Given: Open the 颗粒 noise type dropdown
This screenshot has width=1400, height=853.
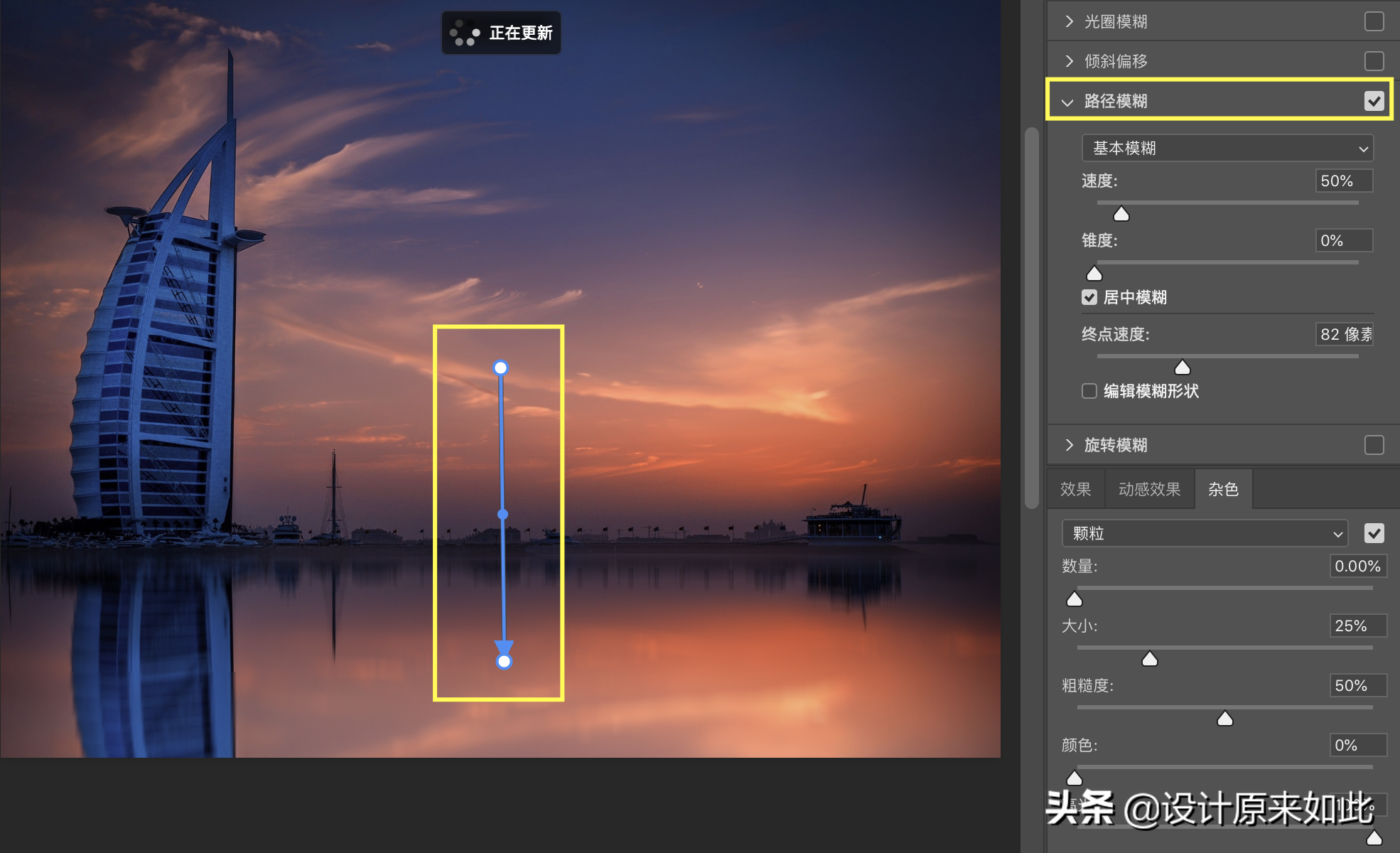Looking at the screenshot, I should (x=1205, y=533).
